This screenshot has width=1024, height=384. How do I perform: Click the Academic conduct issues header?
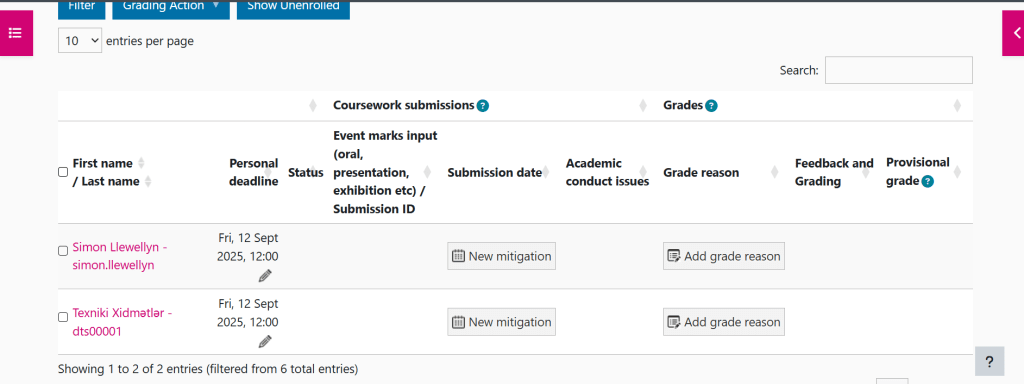(x=607, y=172)
